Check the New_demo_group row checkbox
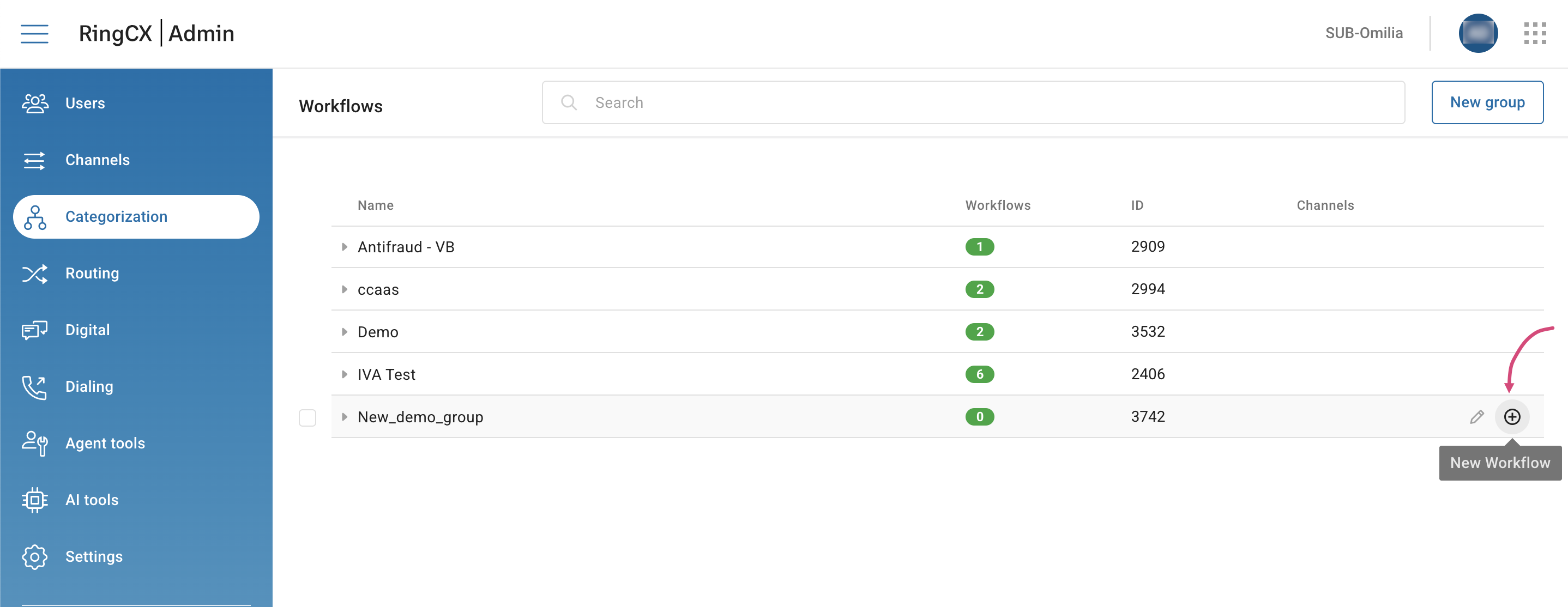 (307, 417)
